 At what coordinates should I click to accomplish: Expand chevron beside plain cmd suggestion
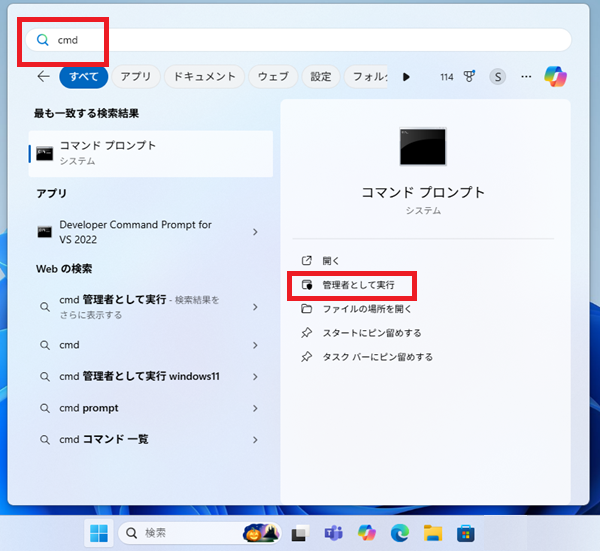tap(255, 345)
